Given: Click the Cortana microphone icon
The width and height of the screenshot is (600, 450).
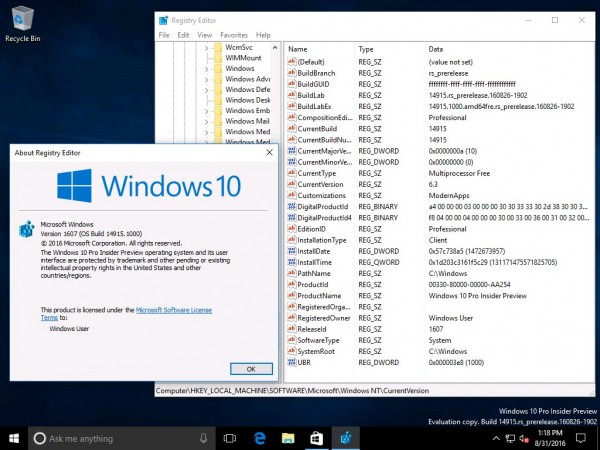Looking at the screenshot, I should click(204, 439).
